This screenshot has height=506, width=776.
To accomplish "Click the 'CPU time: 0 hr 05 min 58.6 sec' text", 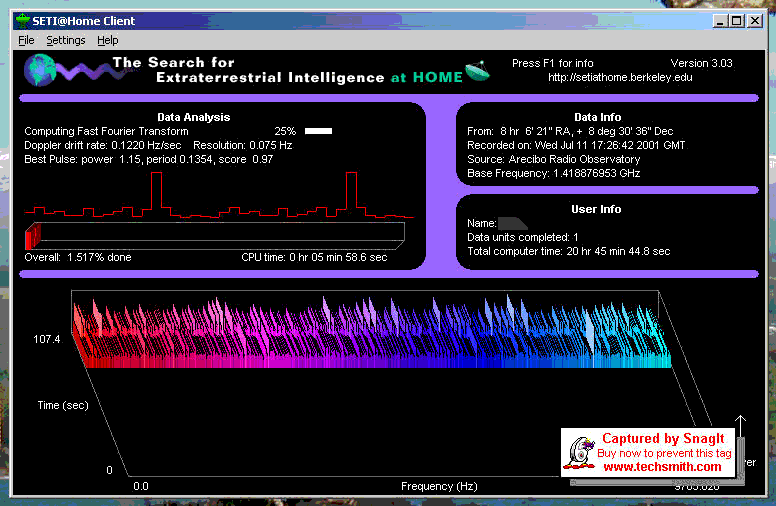I will tap(314, 257).
